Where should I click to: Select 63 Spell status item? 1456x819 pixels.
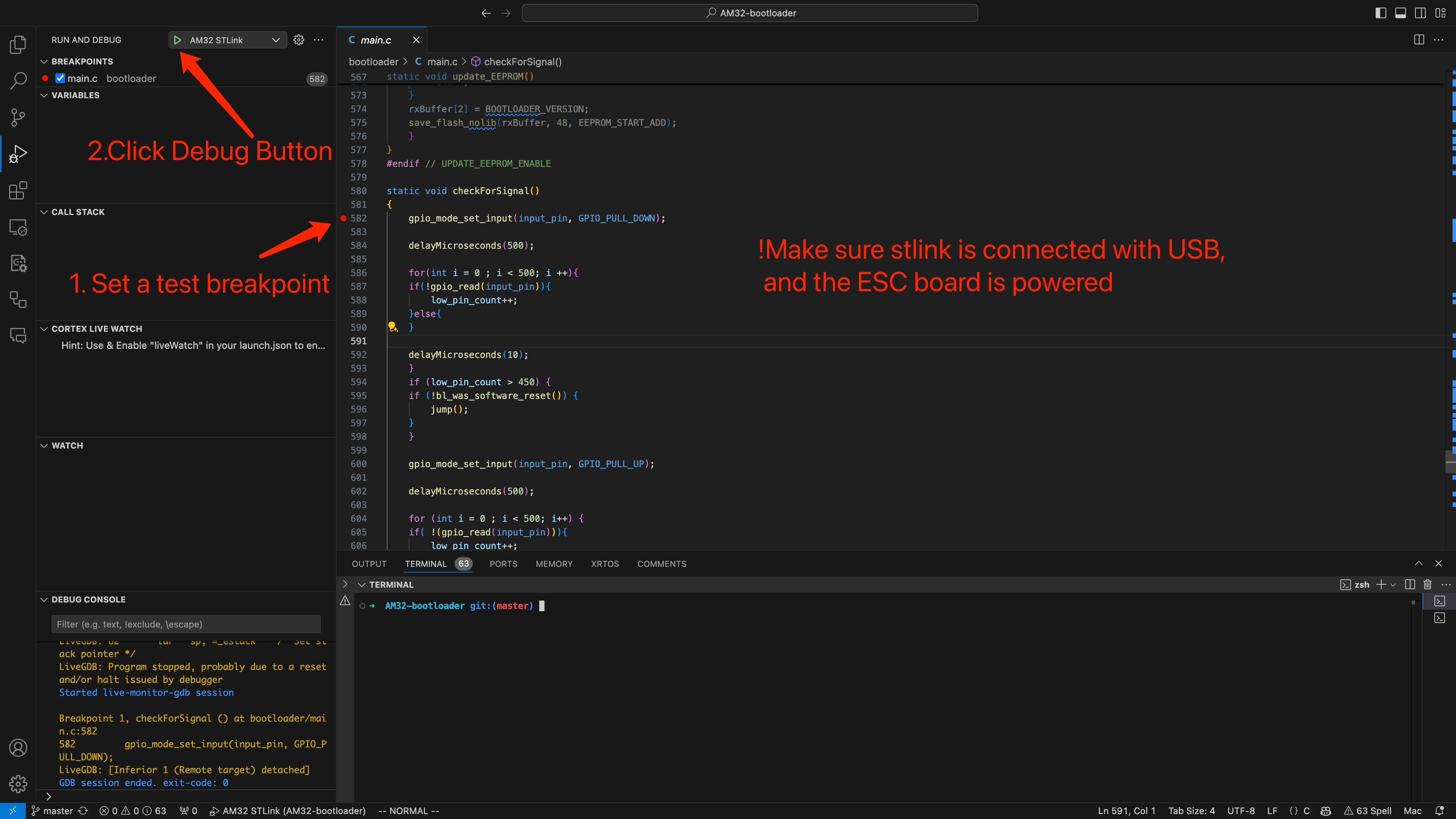pos(1368,811)
